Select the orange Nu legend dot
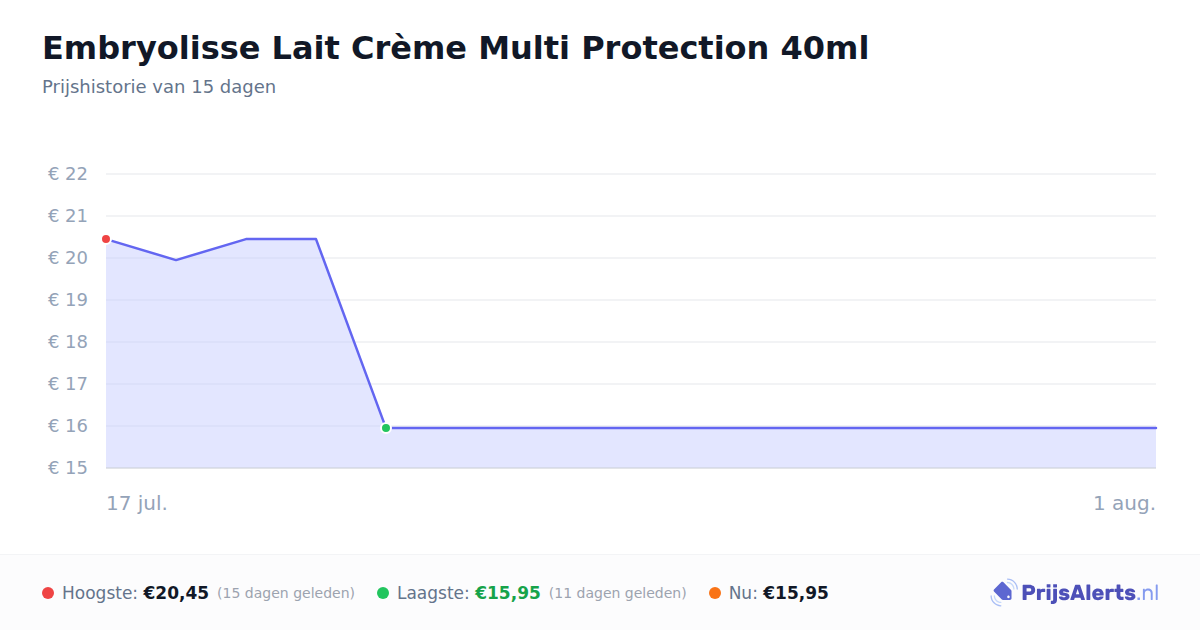 pyautogui.click(x=715, y=593)
